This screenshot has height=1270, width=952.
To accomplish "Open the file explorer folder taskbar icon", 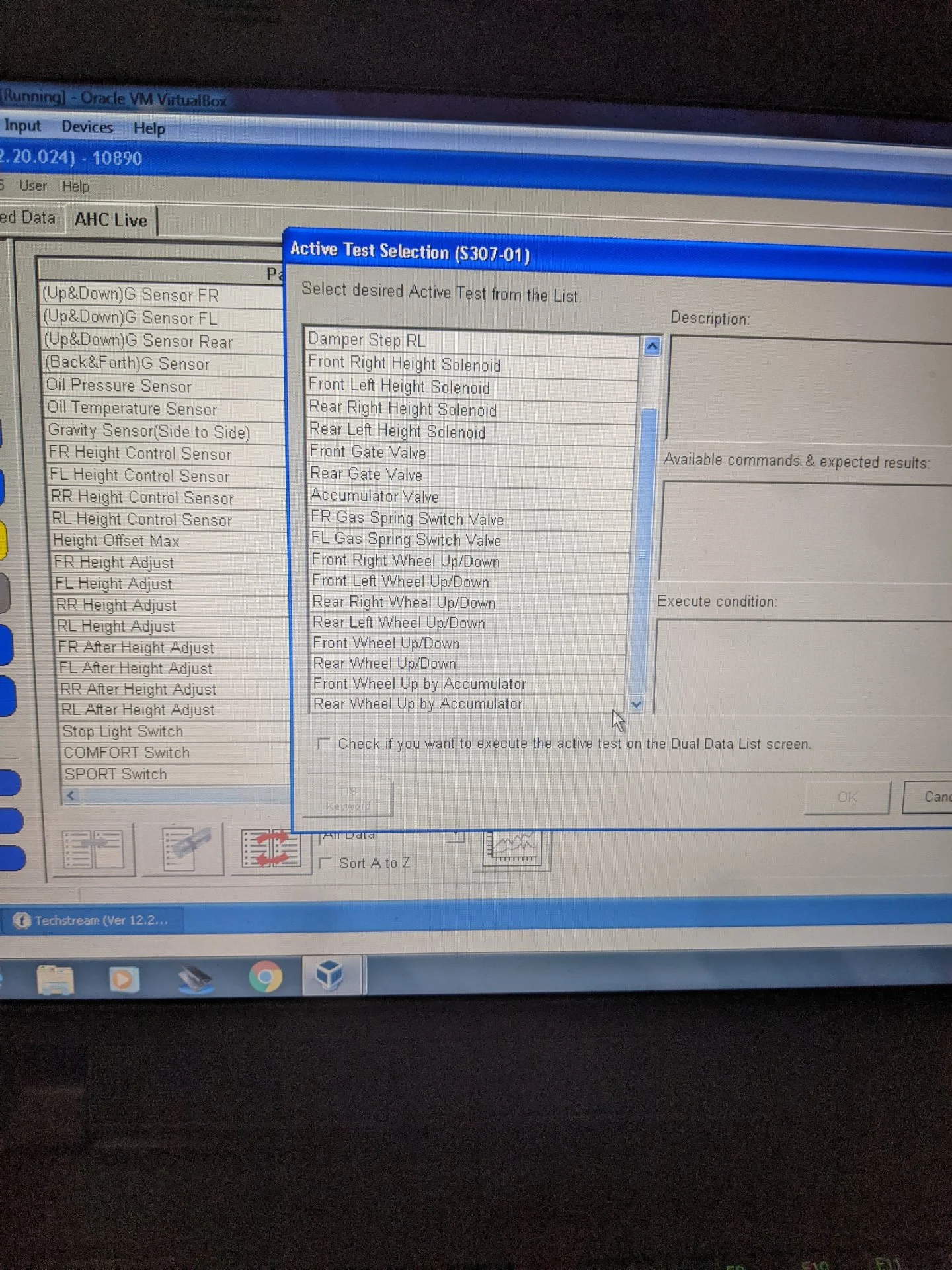I will point(56,980).
